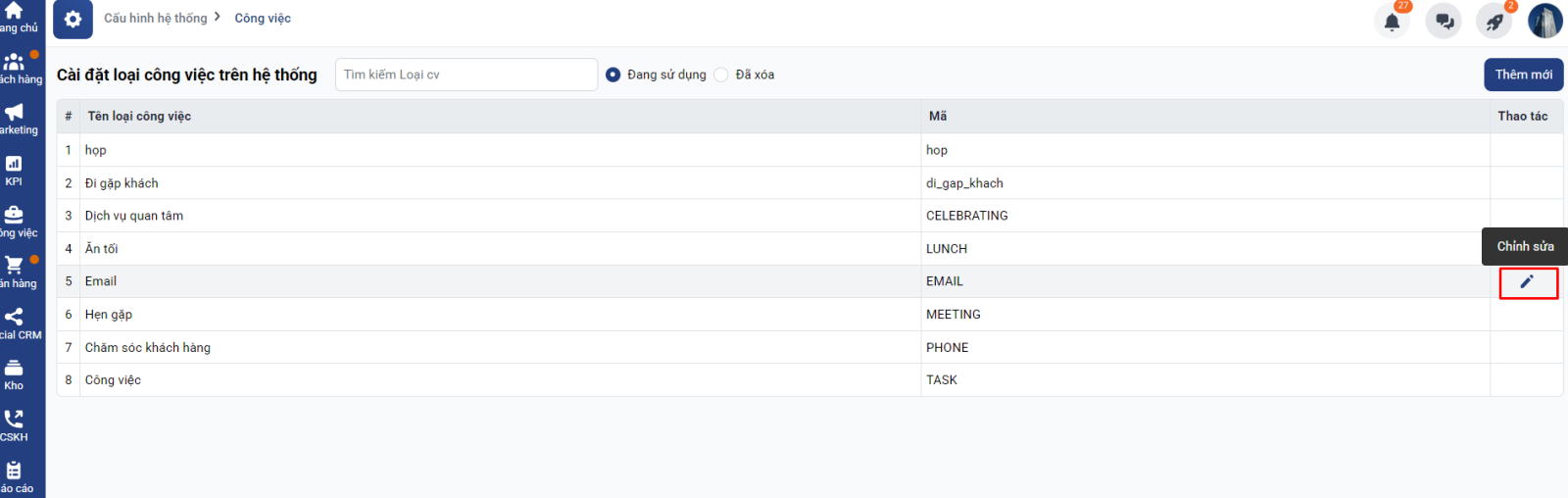Open the chat messages icon
1568x498 pixels.
pyautogui.click(x=1444, y=22)
